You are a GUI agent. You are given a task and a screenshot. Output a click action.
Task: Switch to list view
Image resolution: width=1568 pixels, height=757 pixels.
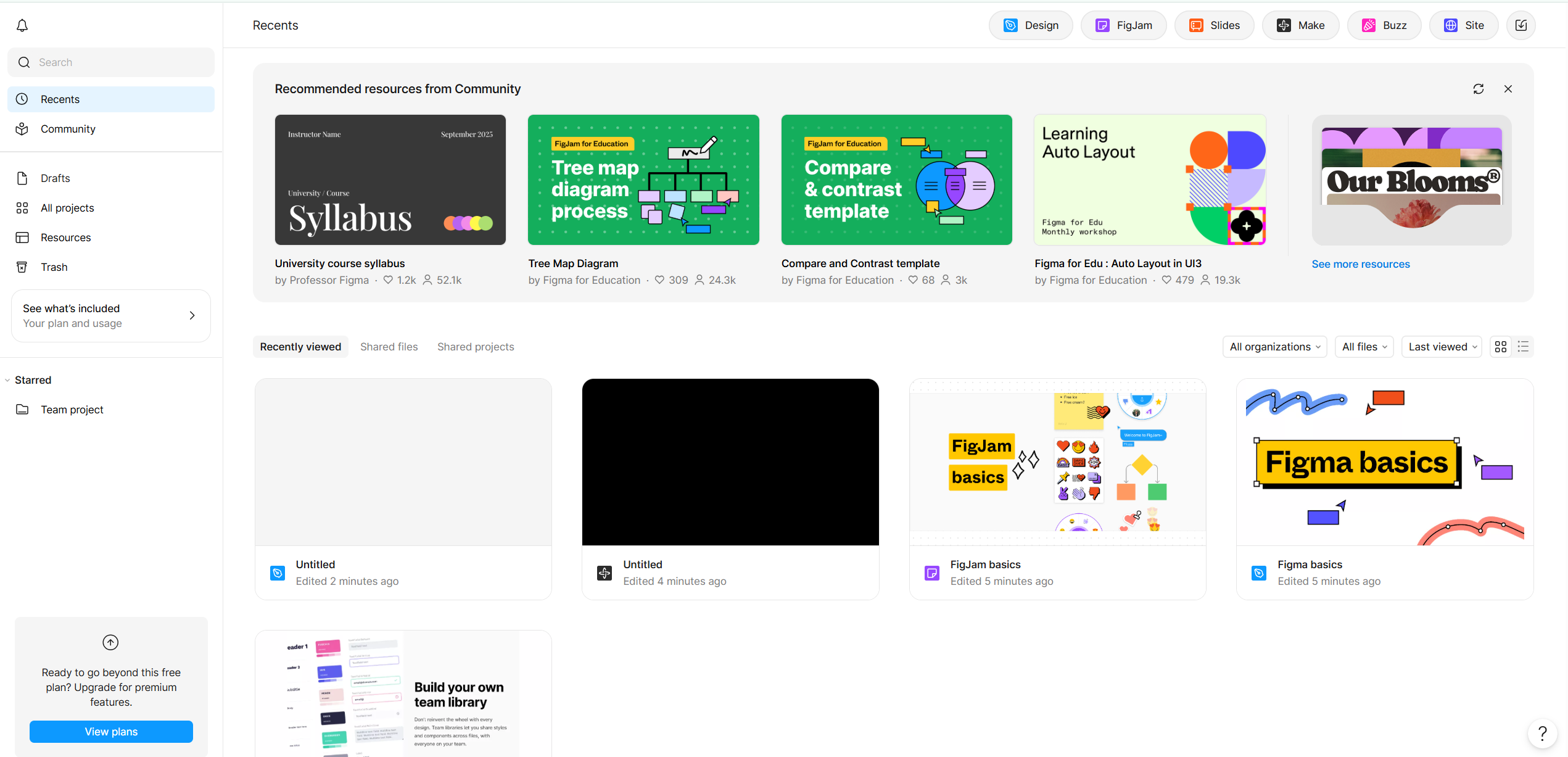point(1523,347)
